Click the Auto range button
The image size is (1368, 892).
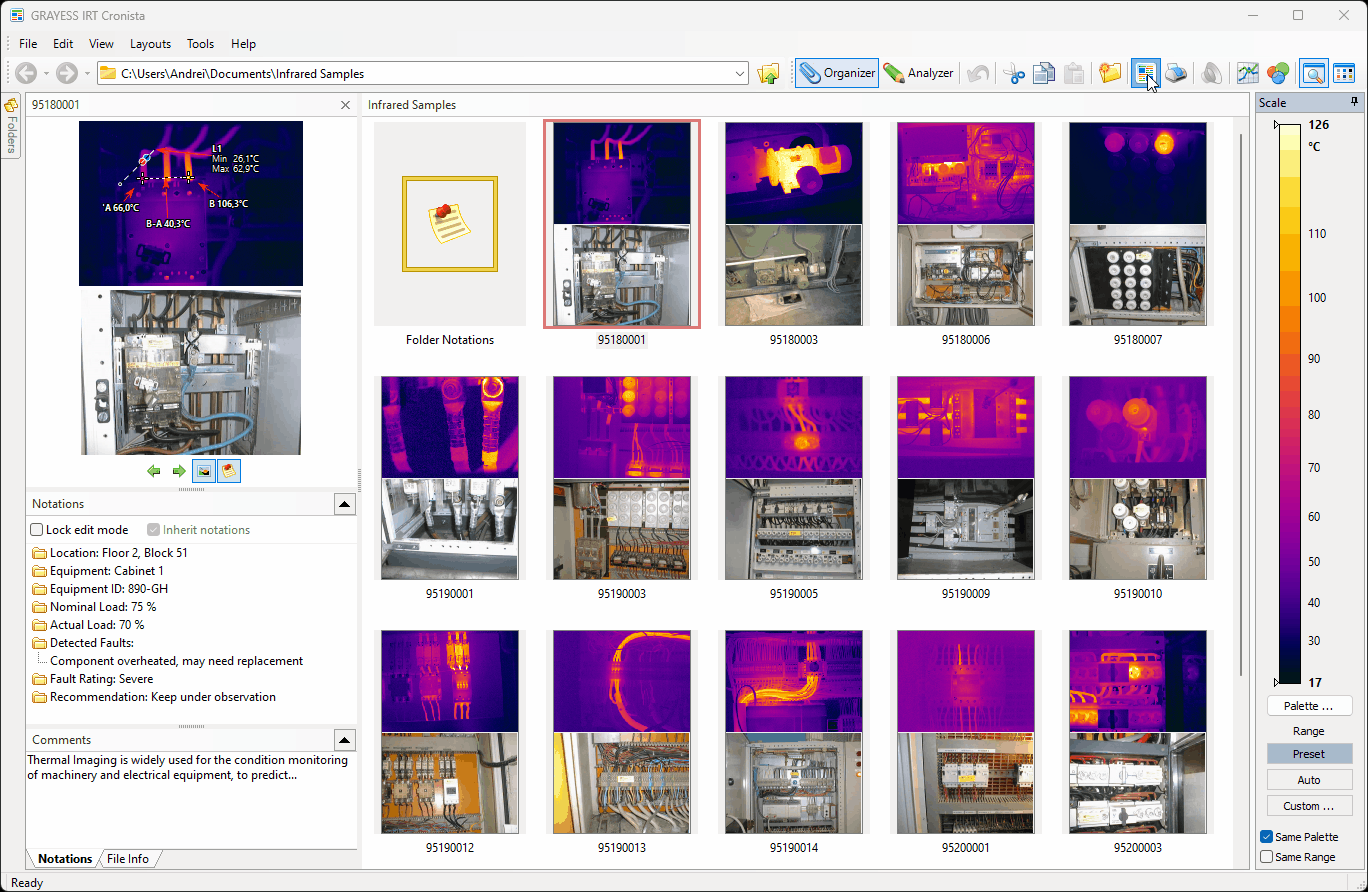[x=1308, y=780]
